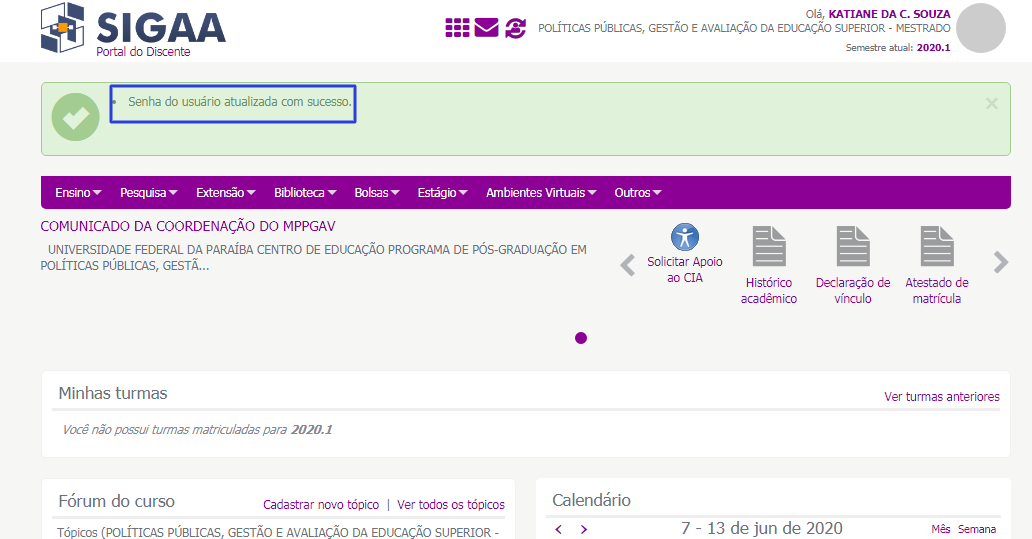
Task: Open the modules grid icon in header
Action: coord(457,28)
